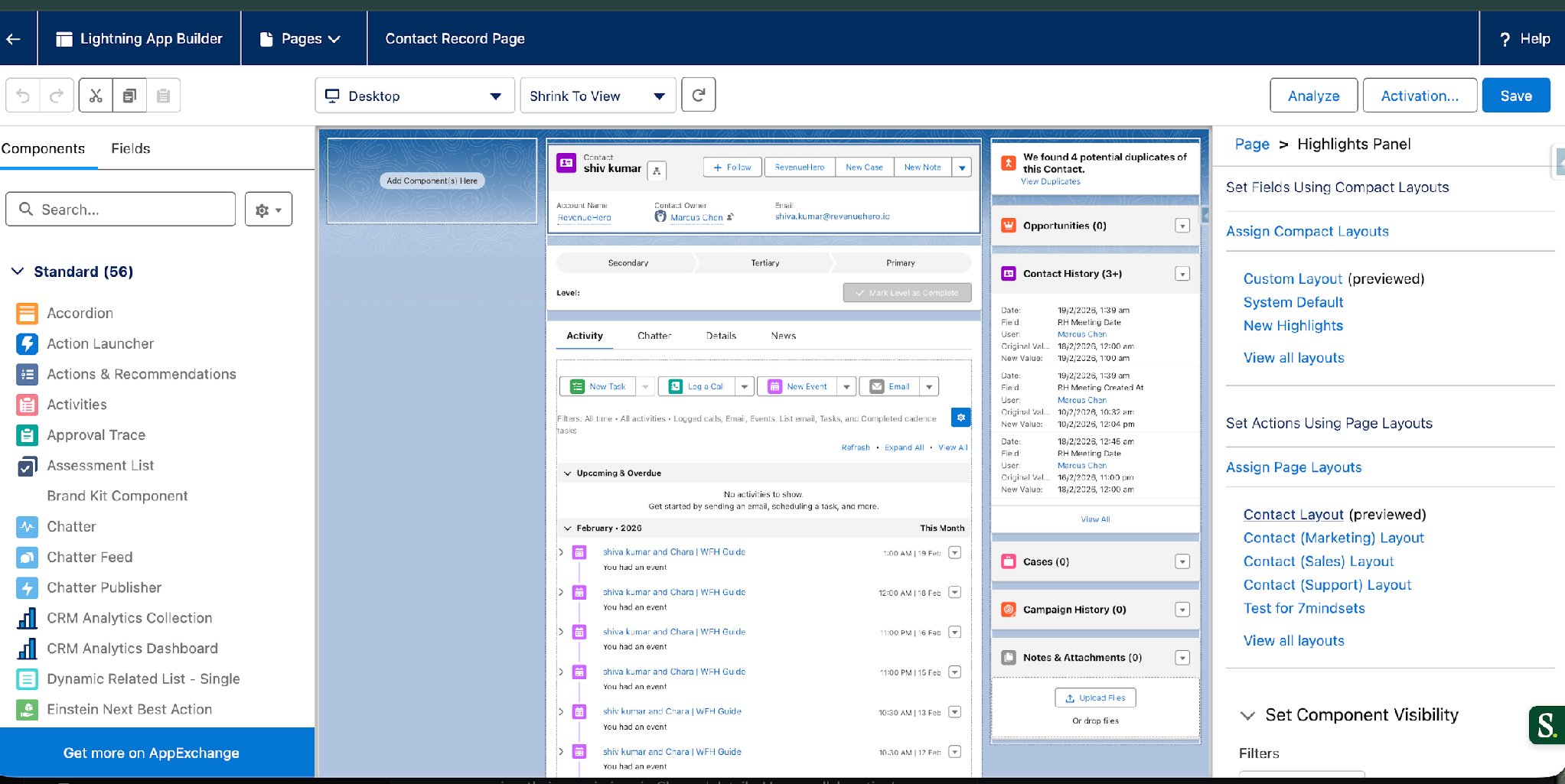Select the Approval Trace component icon

pyautogui.click(x=27, y=435)
